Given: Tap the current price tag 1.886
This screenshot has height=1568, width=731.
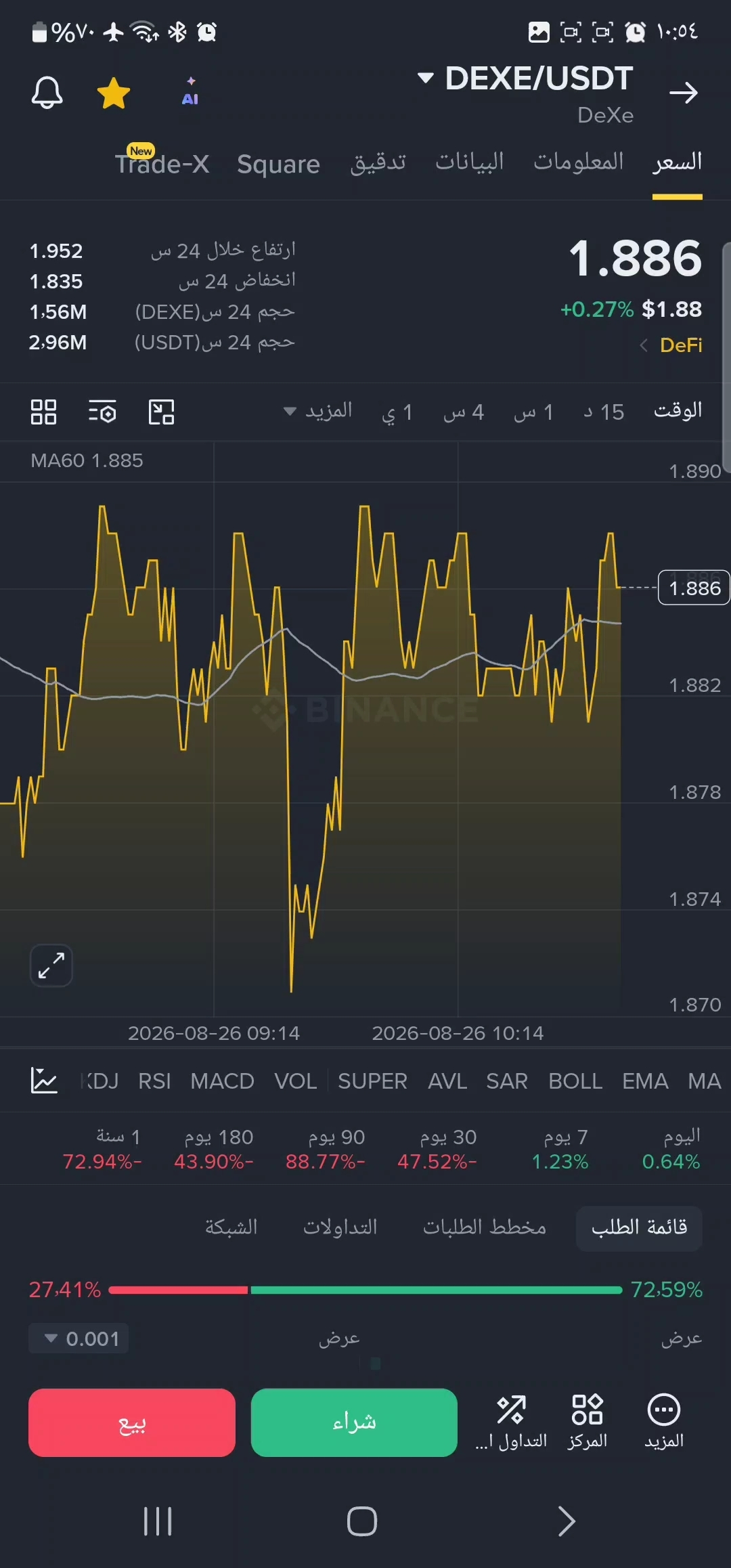Looking at the screenshot, I should 694,588.
